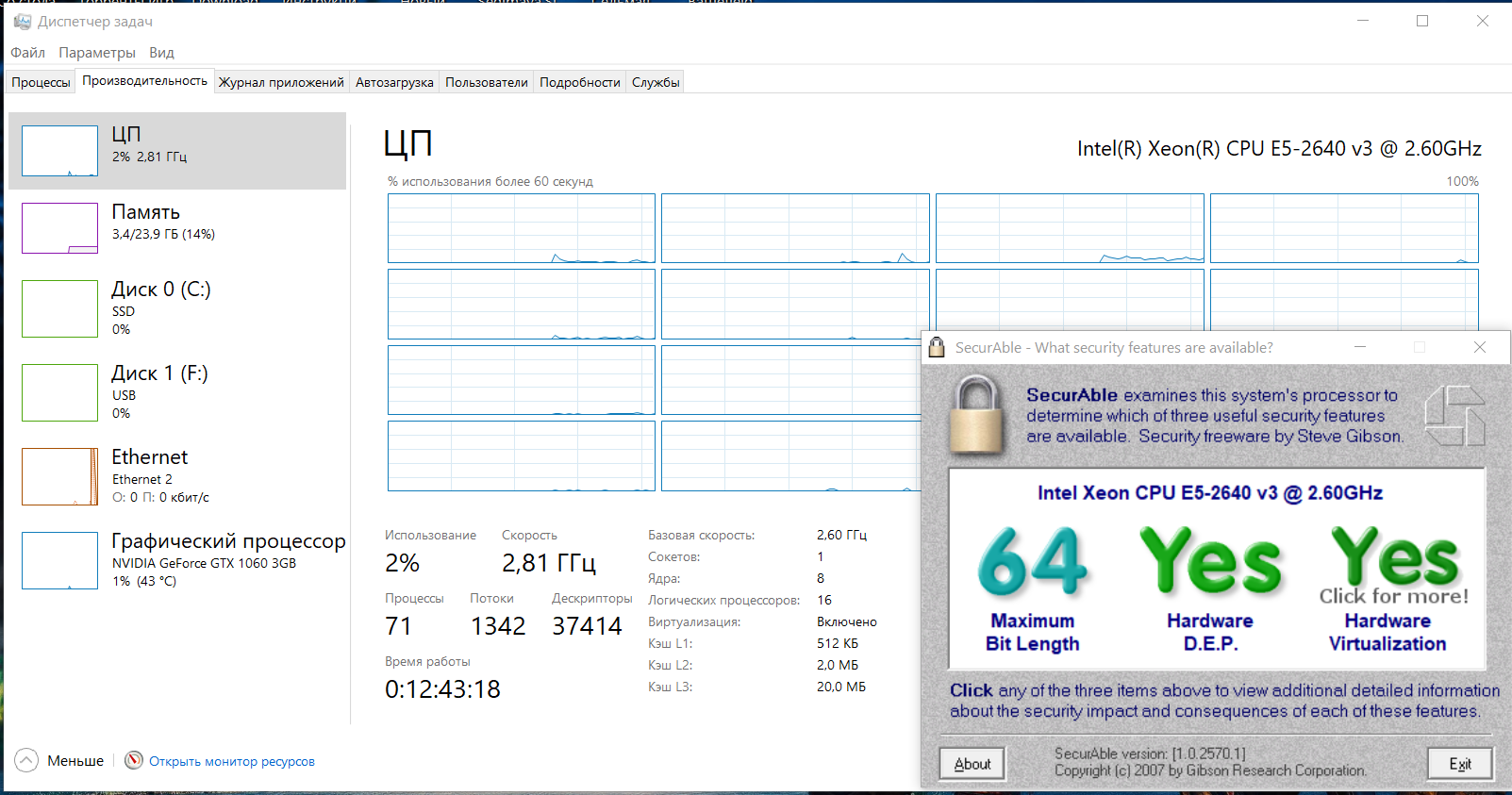Click the Потоки count 1342

click(x=498, y=626)
